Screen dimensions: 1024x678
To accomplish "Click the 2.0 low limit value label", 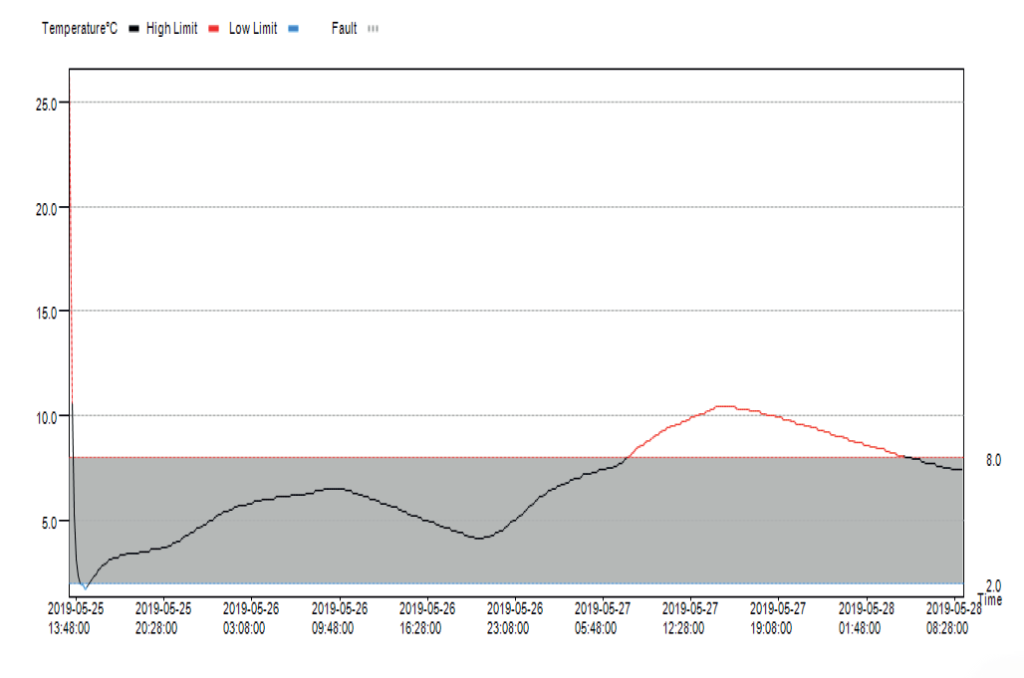I will [x=993, y=586].
